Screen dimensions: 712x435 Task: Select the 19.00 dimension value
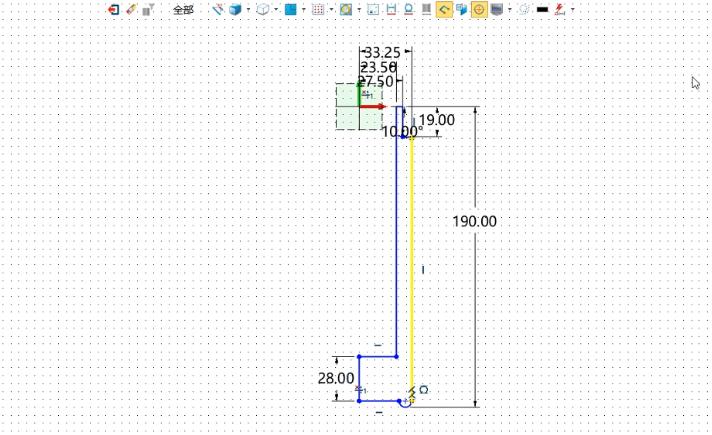click(x=436, y=120)
